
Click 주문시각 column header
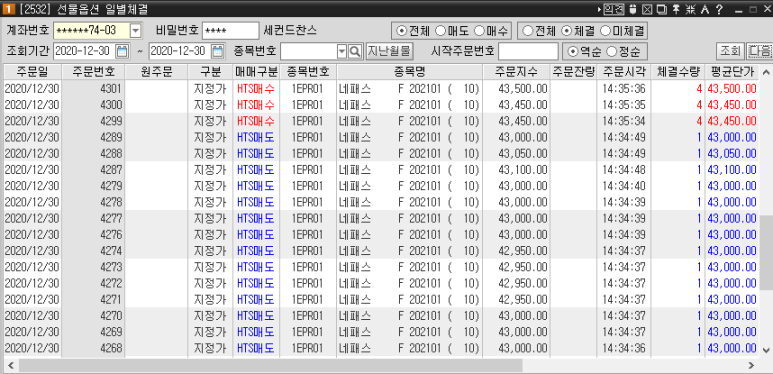624,72
